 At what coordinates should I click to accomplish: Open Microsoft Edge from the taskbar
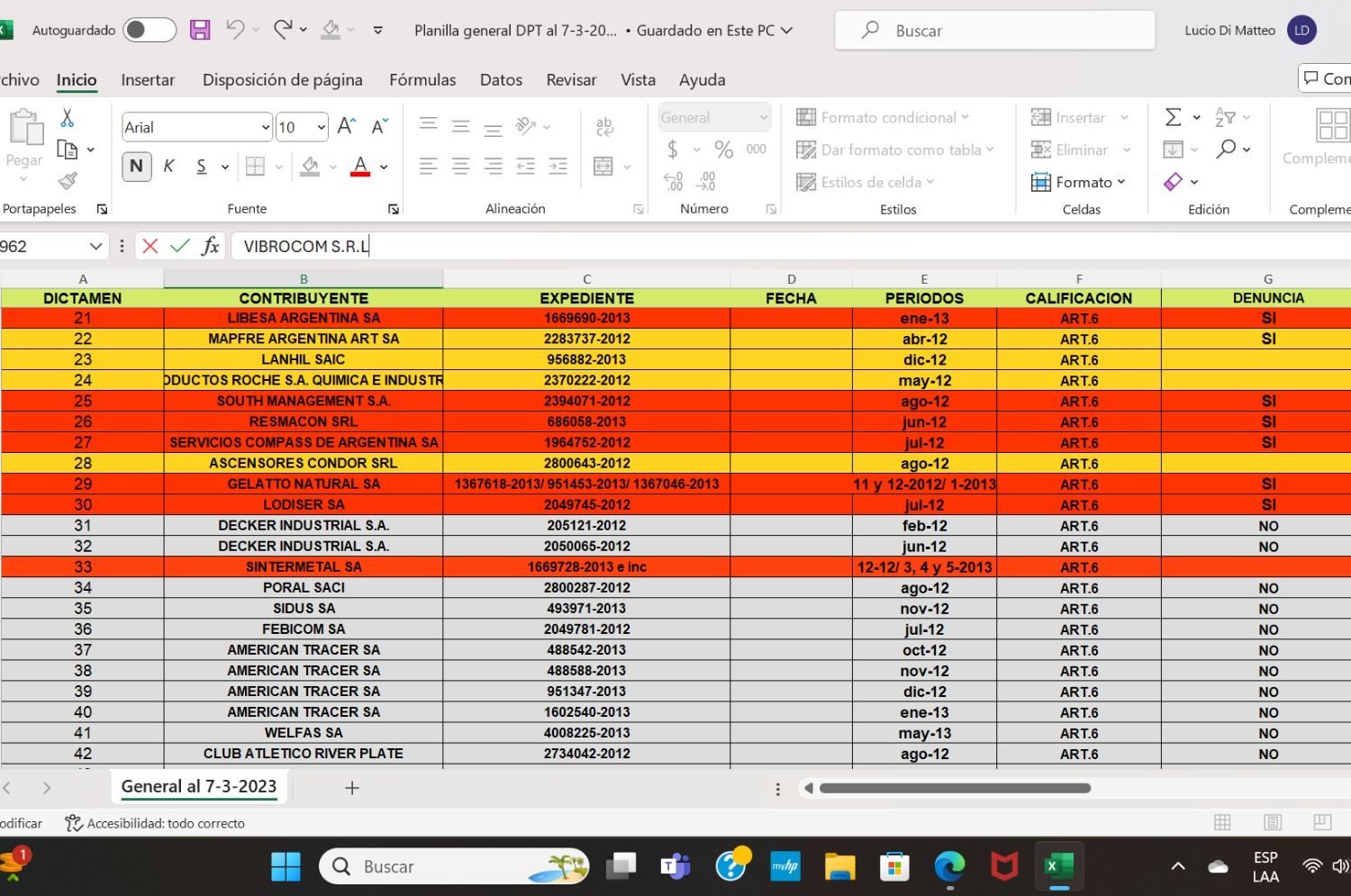coord(948,866)
